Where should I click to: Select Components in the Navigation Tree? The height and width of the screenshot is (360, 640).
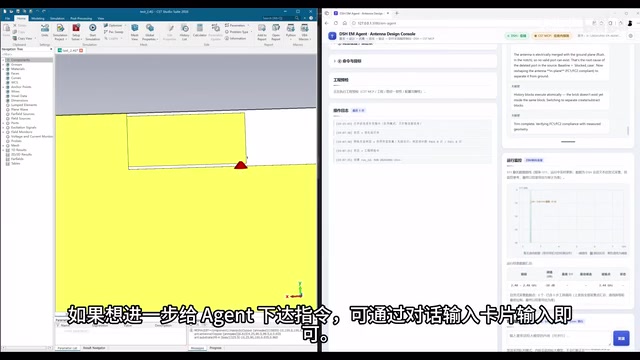tap(20, 60)
